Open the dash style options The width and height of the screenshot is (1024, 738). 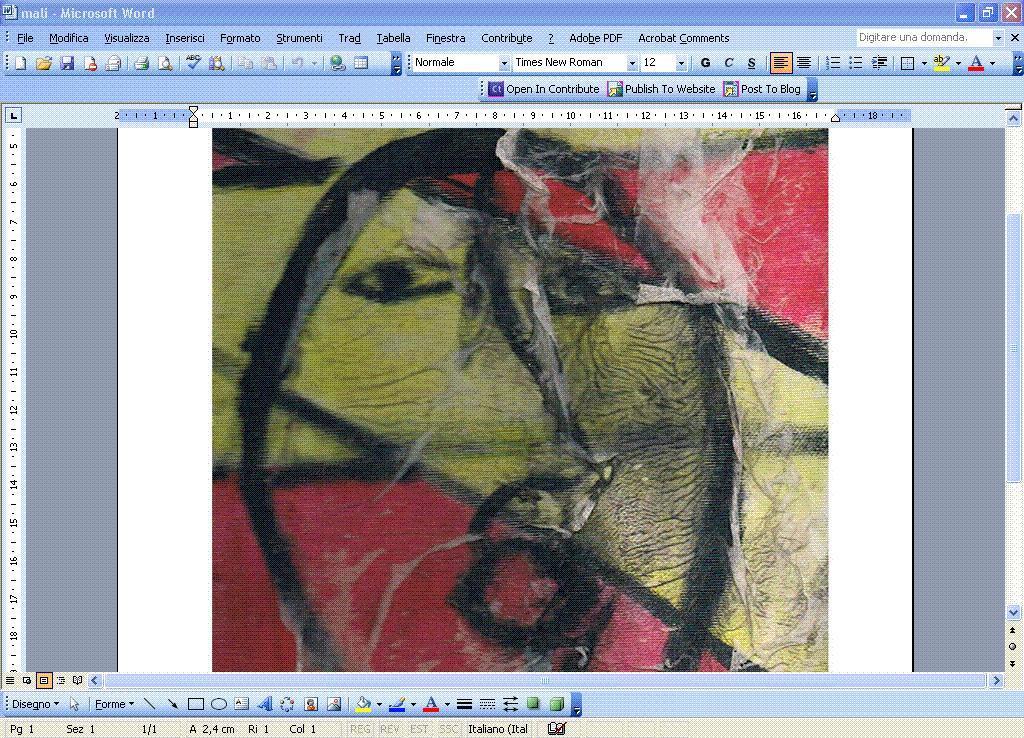point(487,704)
